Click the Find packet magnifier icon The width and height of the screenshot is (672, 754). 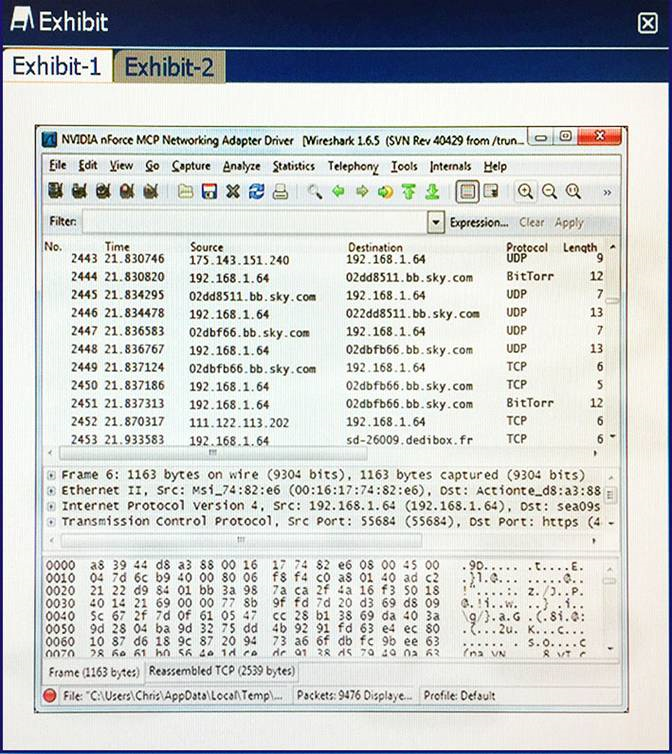coord(315,192)
